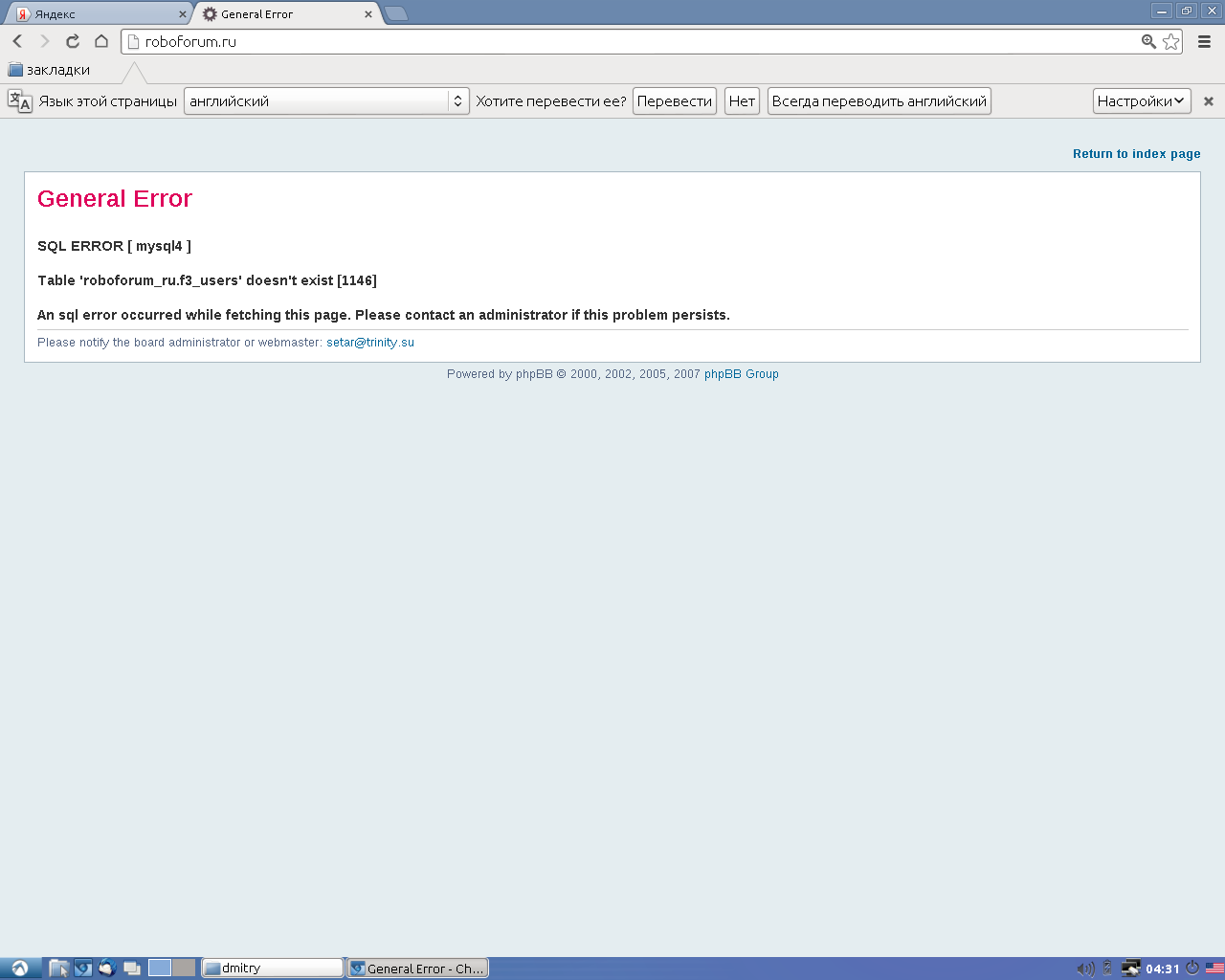The width and height of the screenshot is (1225, 980).
Task: Click the translate icon on the translation bar
Action: point(20,101)
